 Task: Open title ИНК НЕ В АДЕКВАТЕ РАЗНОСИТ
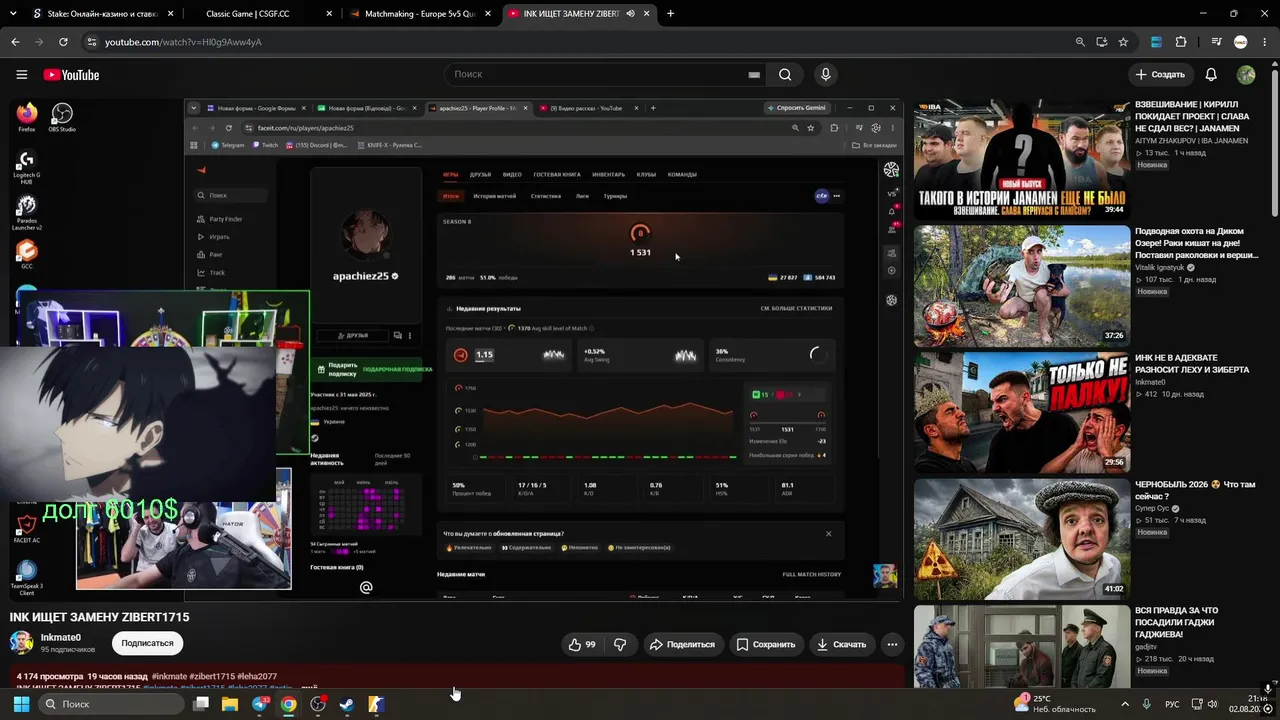(1192, 364)
